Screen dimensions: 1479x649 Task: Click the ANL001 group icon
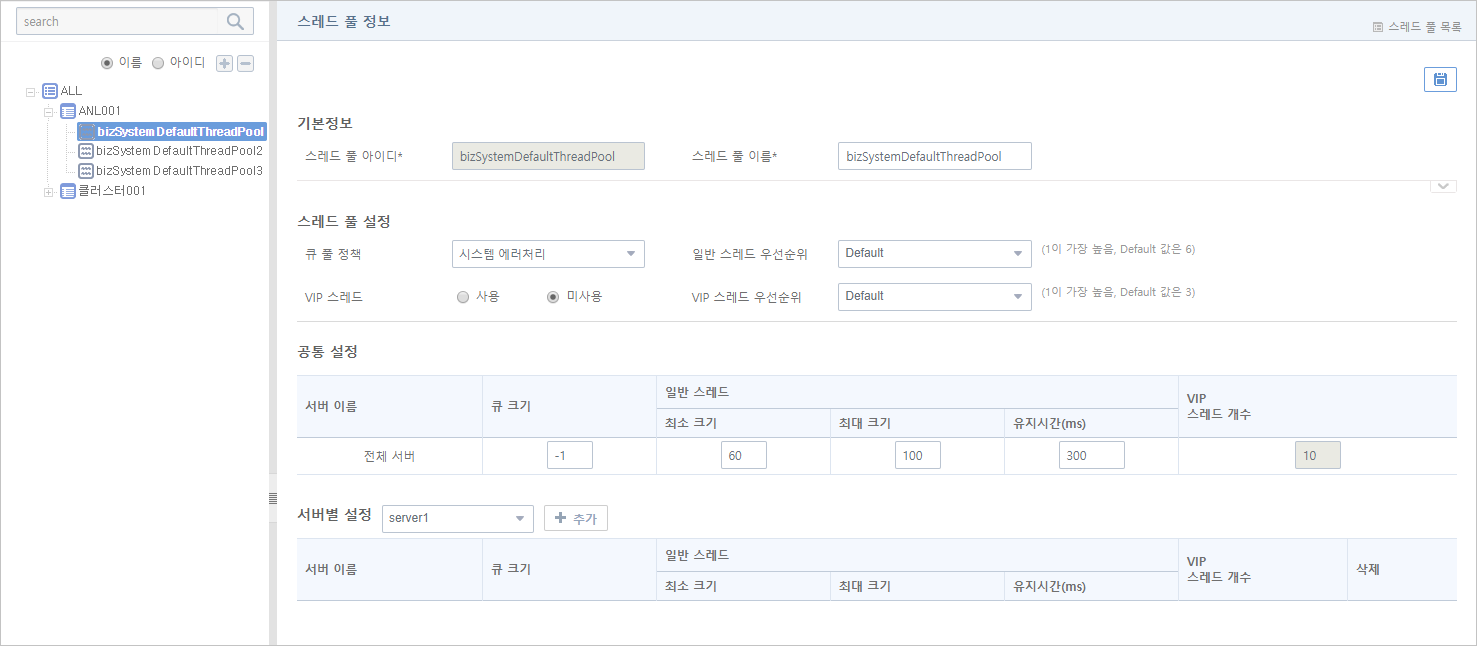[x=68, y=111]
